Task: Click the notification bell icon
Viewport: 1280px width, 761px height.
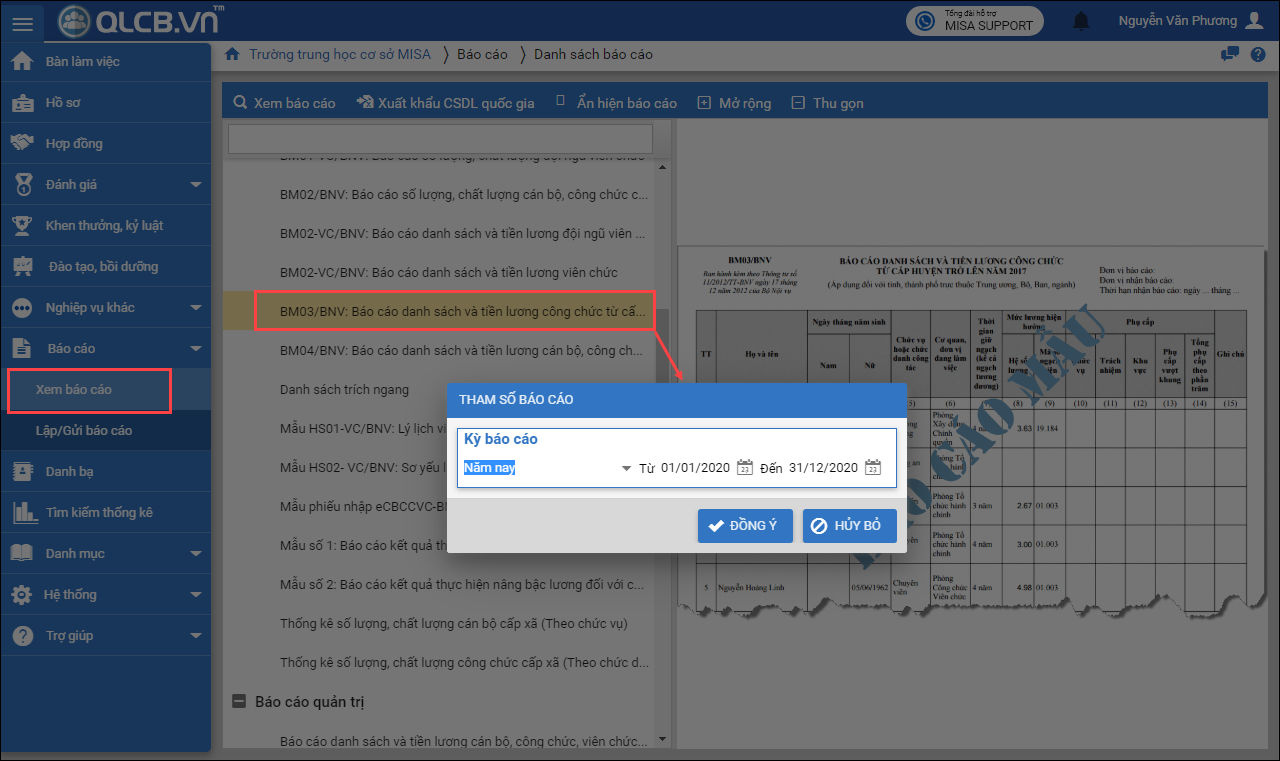Action: (1081, 21)
